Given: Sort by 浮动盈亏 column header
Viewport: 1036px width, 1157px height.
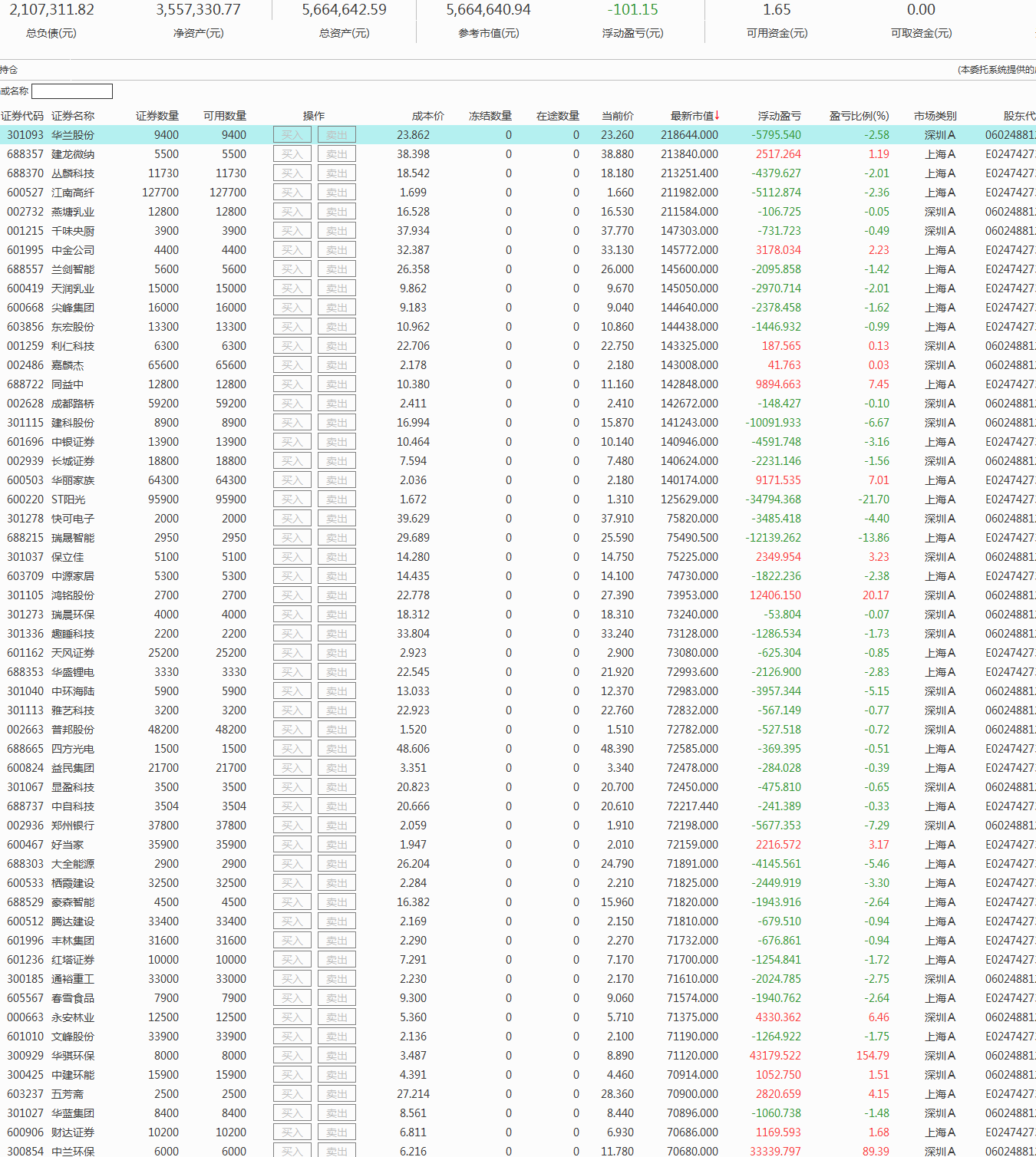Looking at the screenshot, I should (779, 116).
